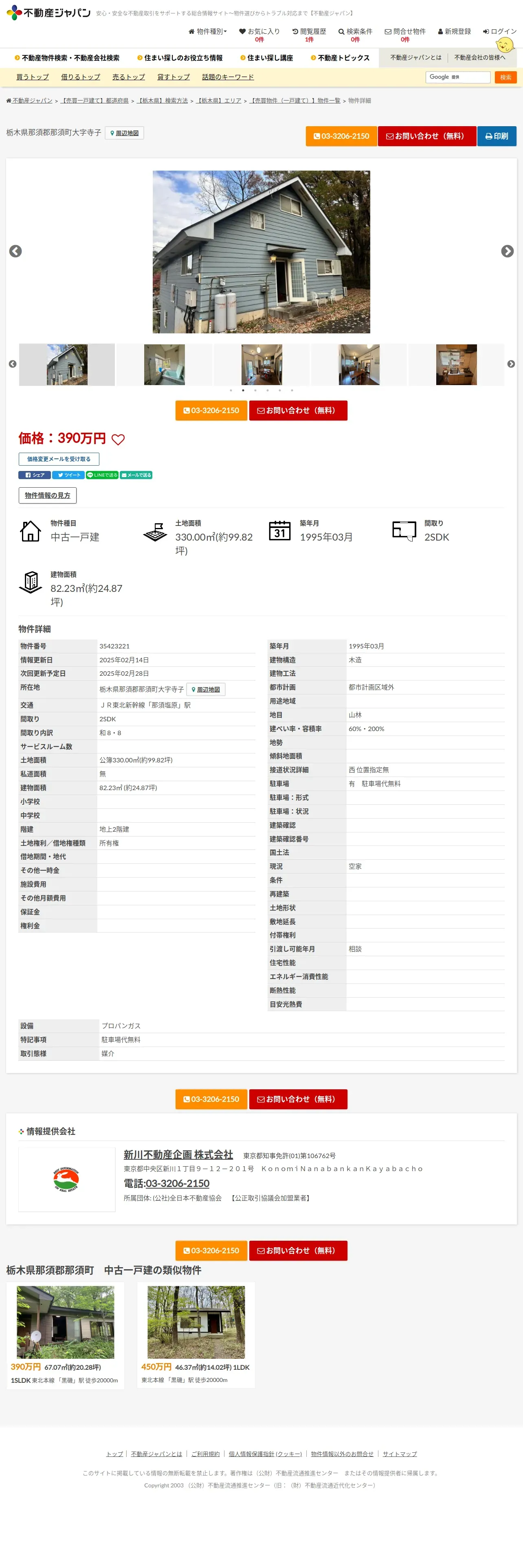Open 周辺地図 in 所在地 row
The width and height of the screenshot is (523, 1568).
pos(206,690)
